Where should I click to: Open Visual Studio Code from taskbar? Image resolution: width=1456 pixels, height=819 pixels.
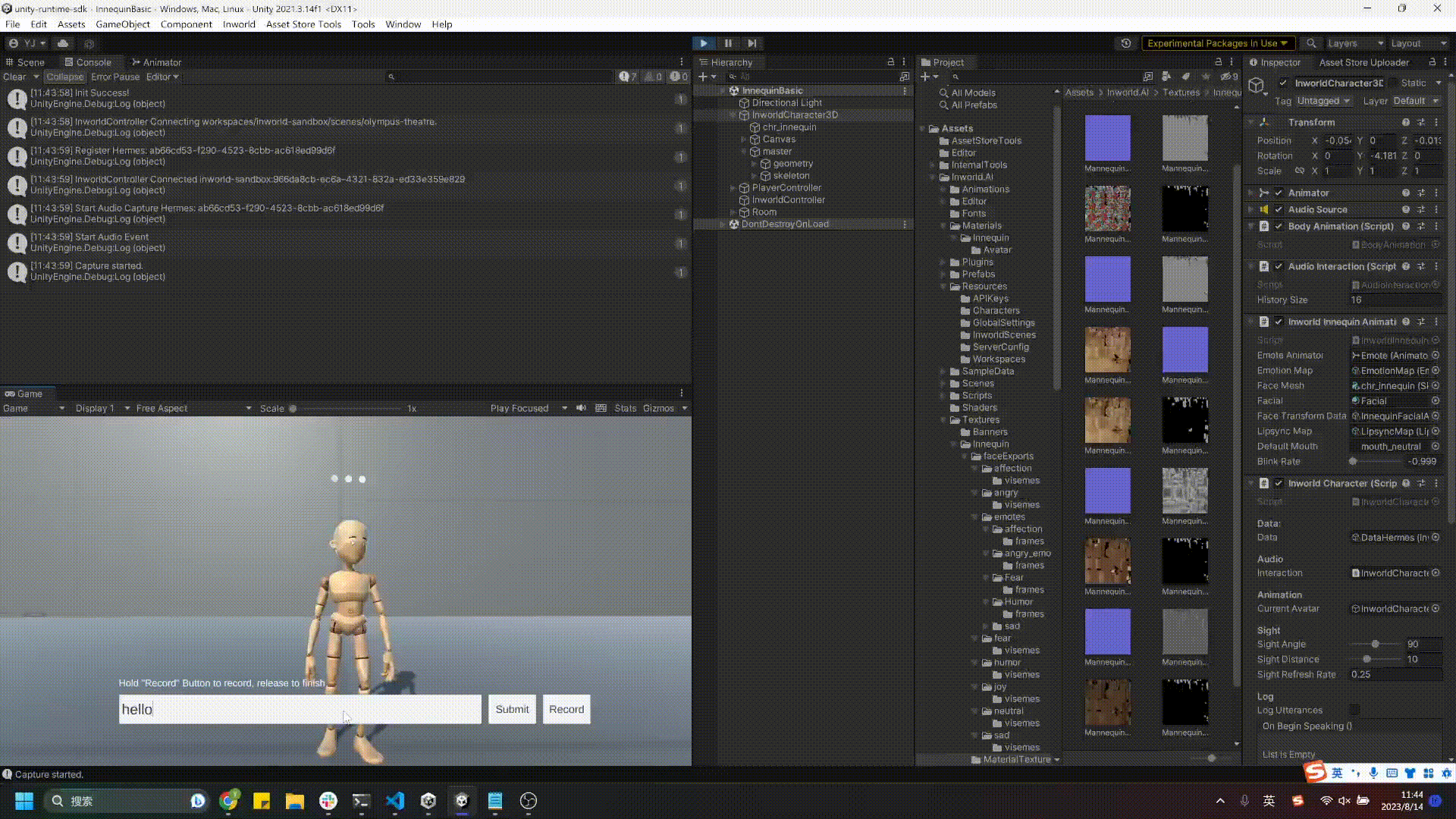pyautogui.click(x=394, y=801)
